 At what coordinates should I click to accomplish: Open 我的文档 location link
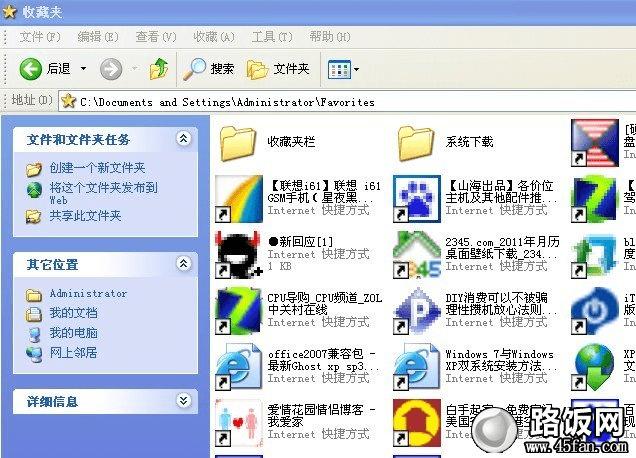tap(73, 313)
